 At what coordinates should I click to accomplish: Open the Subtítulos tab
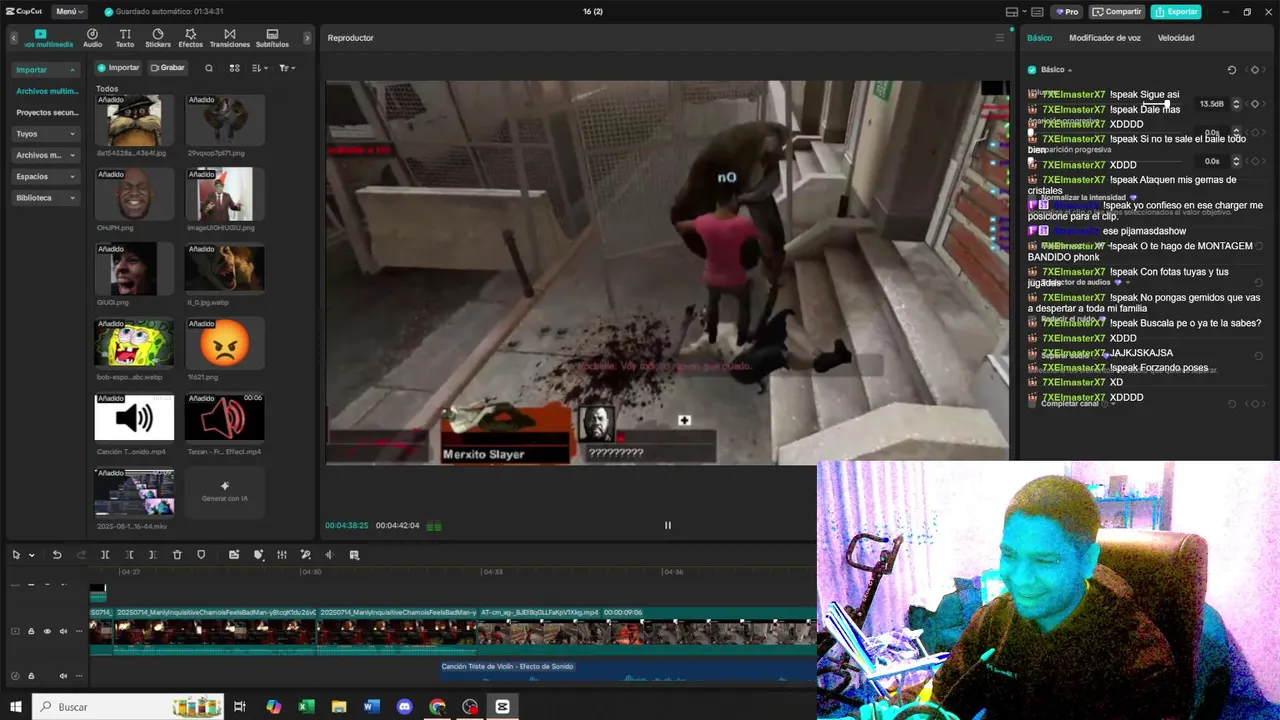pos(272,38)
